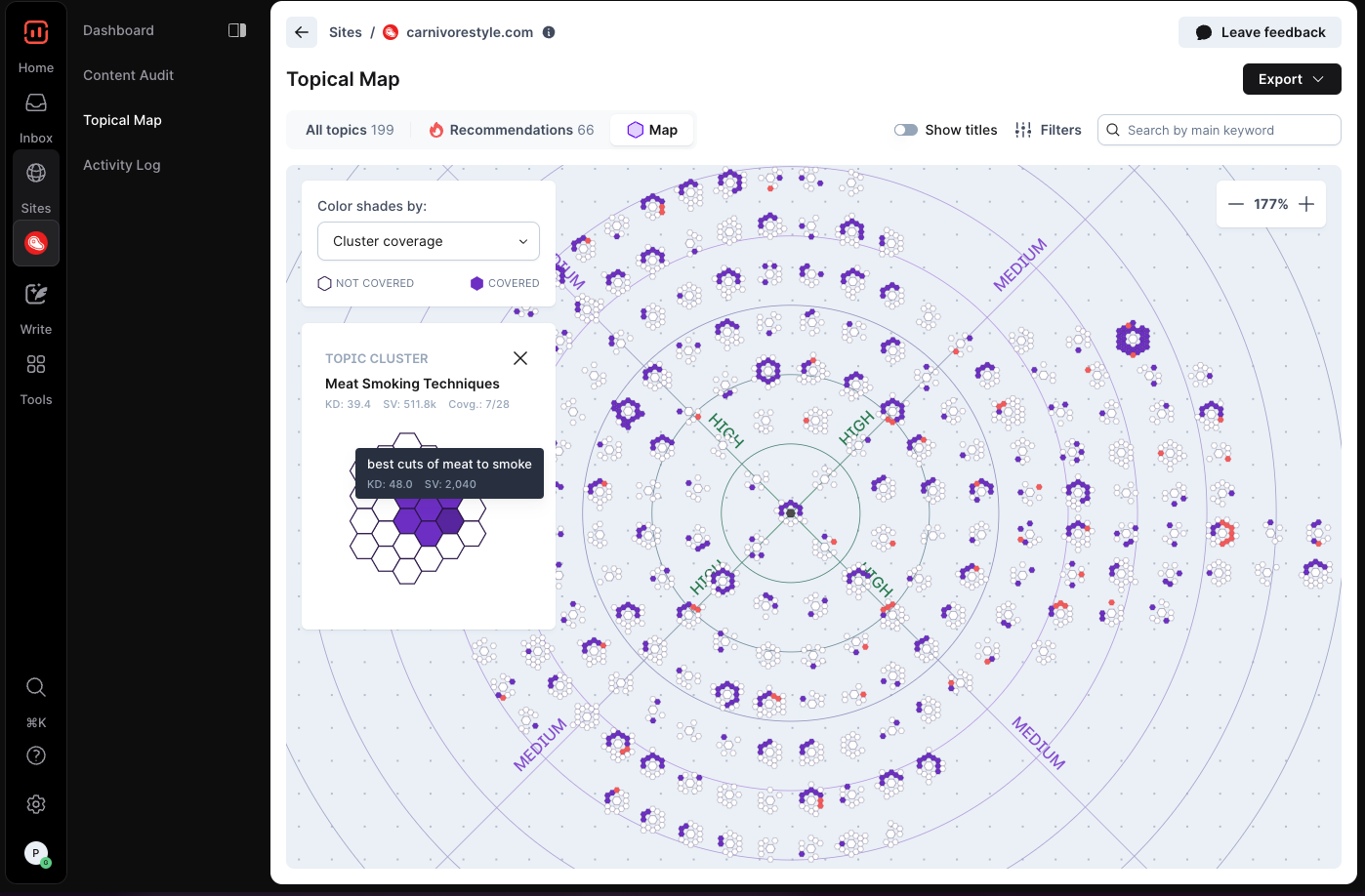Enable the Show titles toggle

click(x=906, y=130)
